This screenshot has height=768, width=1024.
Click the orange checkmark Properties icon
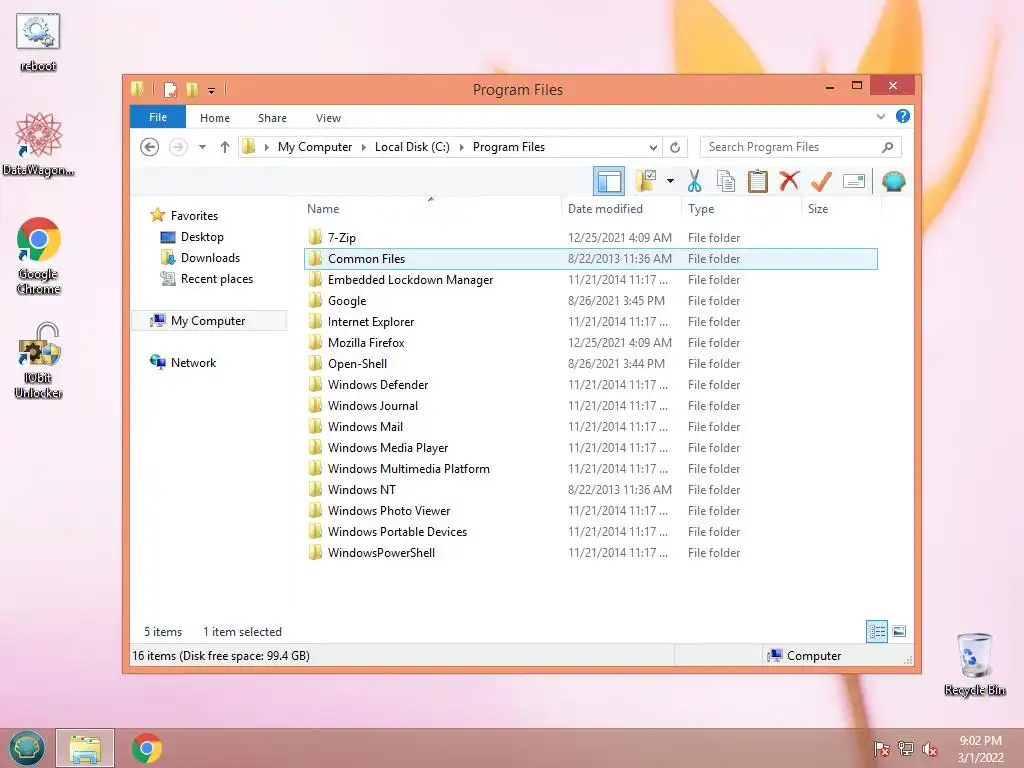point(821,181)
